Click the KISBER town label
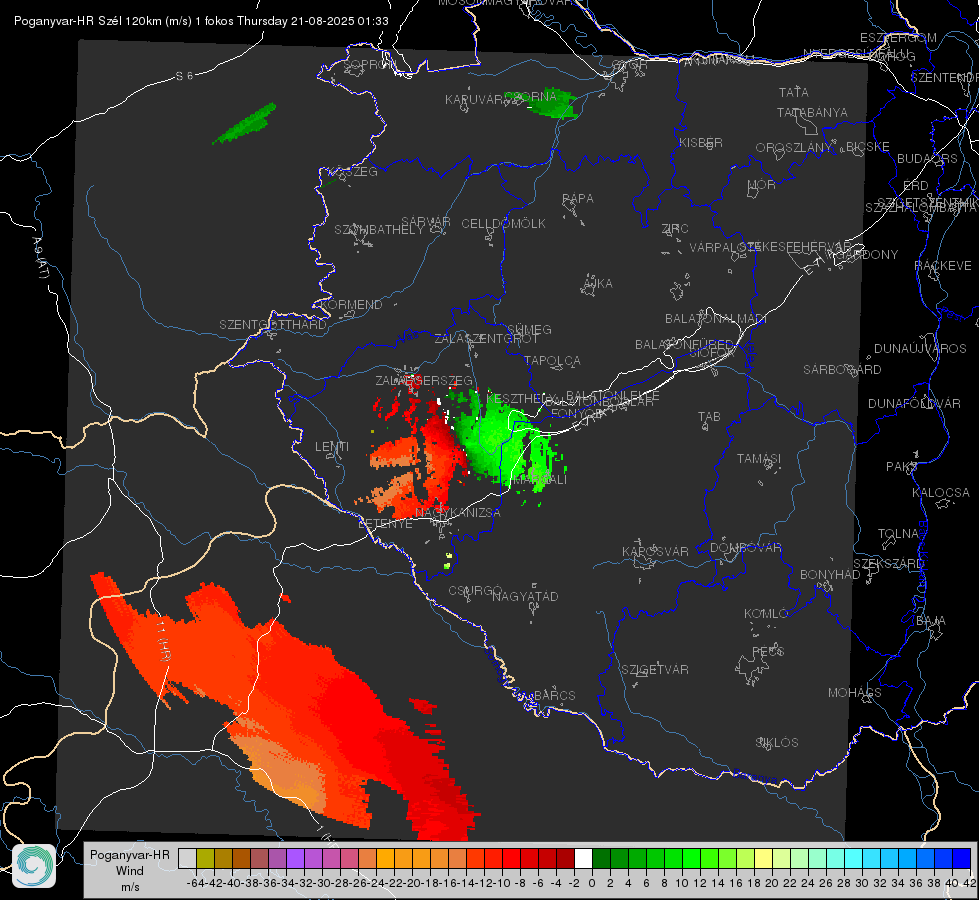Image resolution: width=979 pixels, height=900 pixels. (701, 142)
